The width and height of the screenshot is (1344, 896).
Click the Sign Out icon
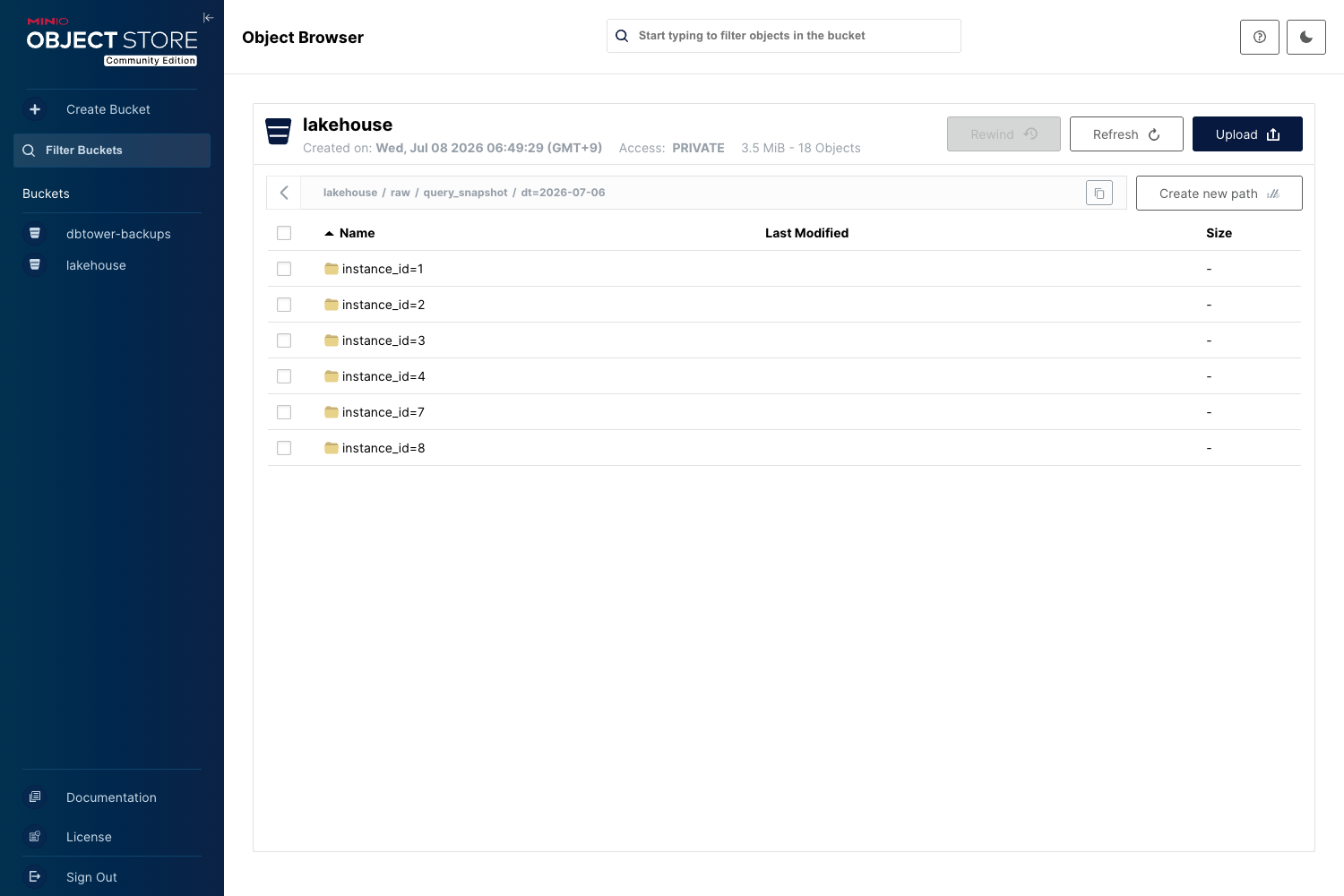click(35, 876)
